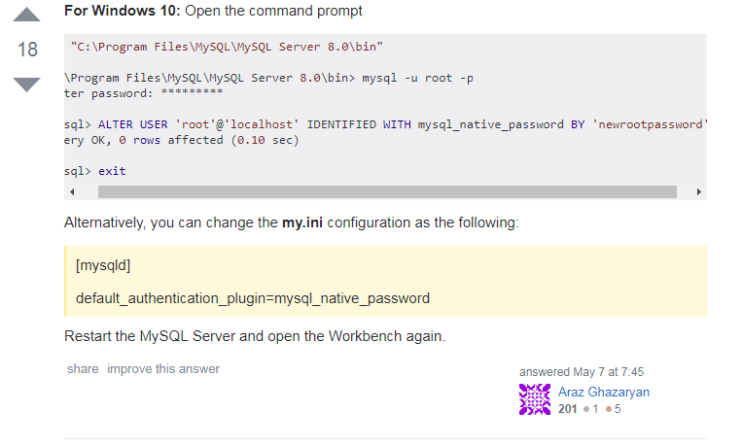Downvote this answer with the down arrow

[x=28, y=84]
